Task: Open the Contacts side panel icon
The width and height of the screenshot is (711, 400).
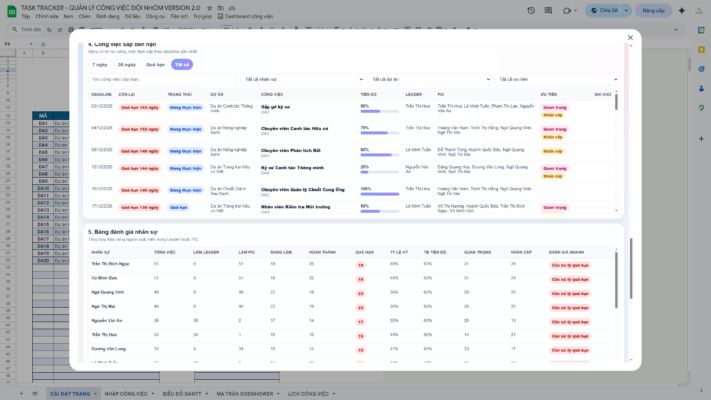Action: [x=701, y=88]
